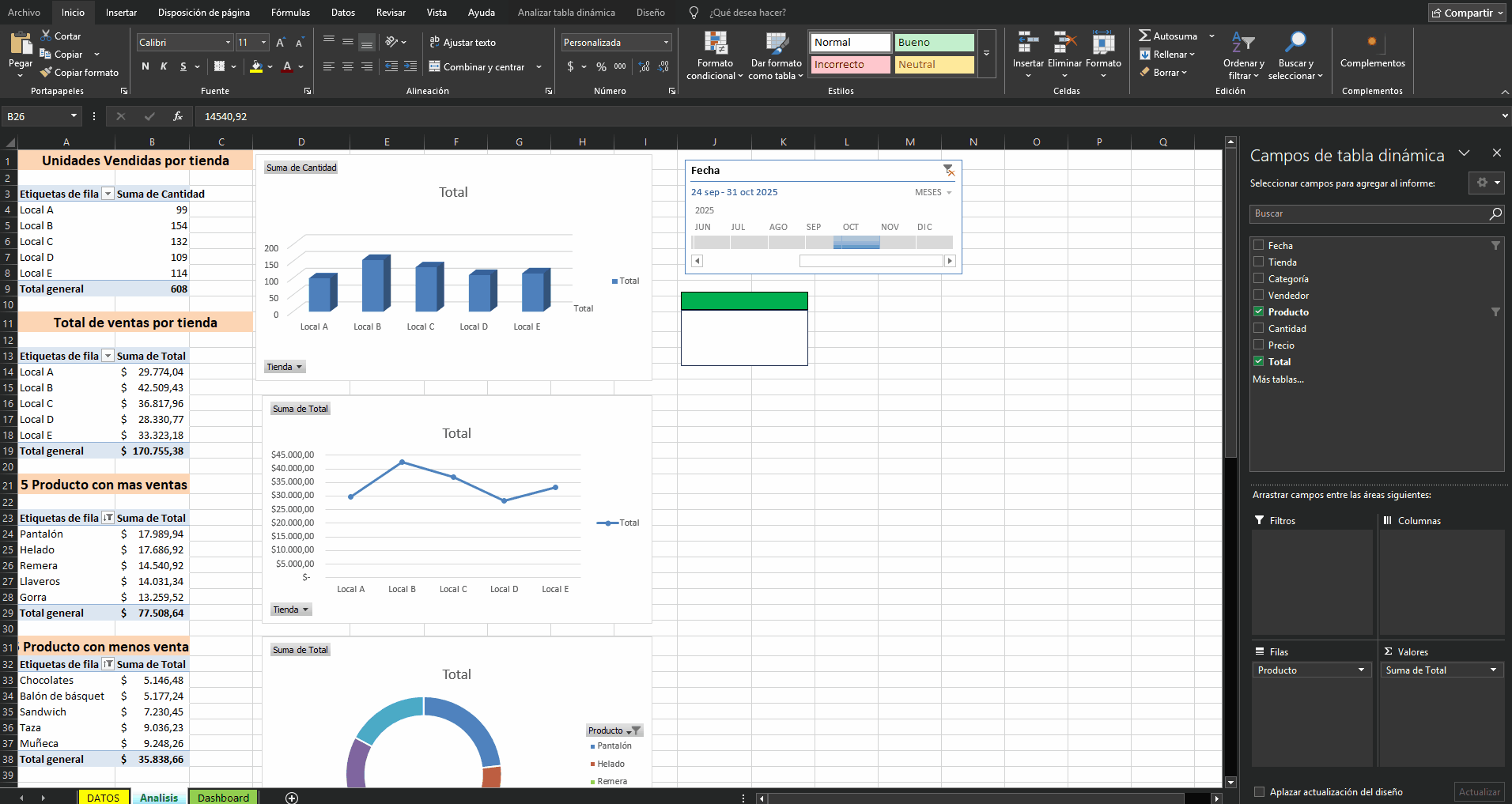This screenshot has width=1512, height=804.
Task: Open the Tienda filter on the line chart
Action: pyautogui.click(x=291, y=610)
